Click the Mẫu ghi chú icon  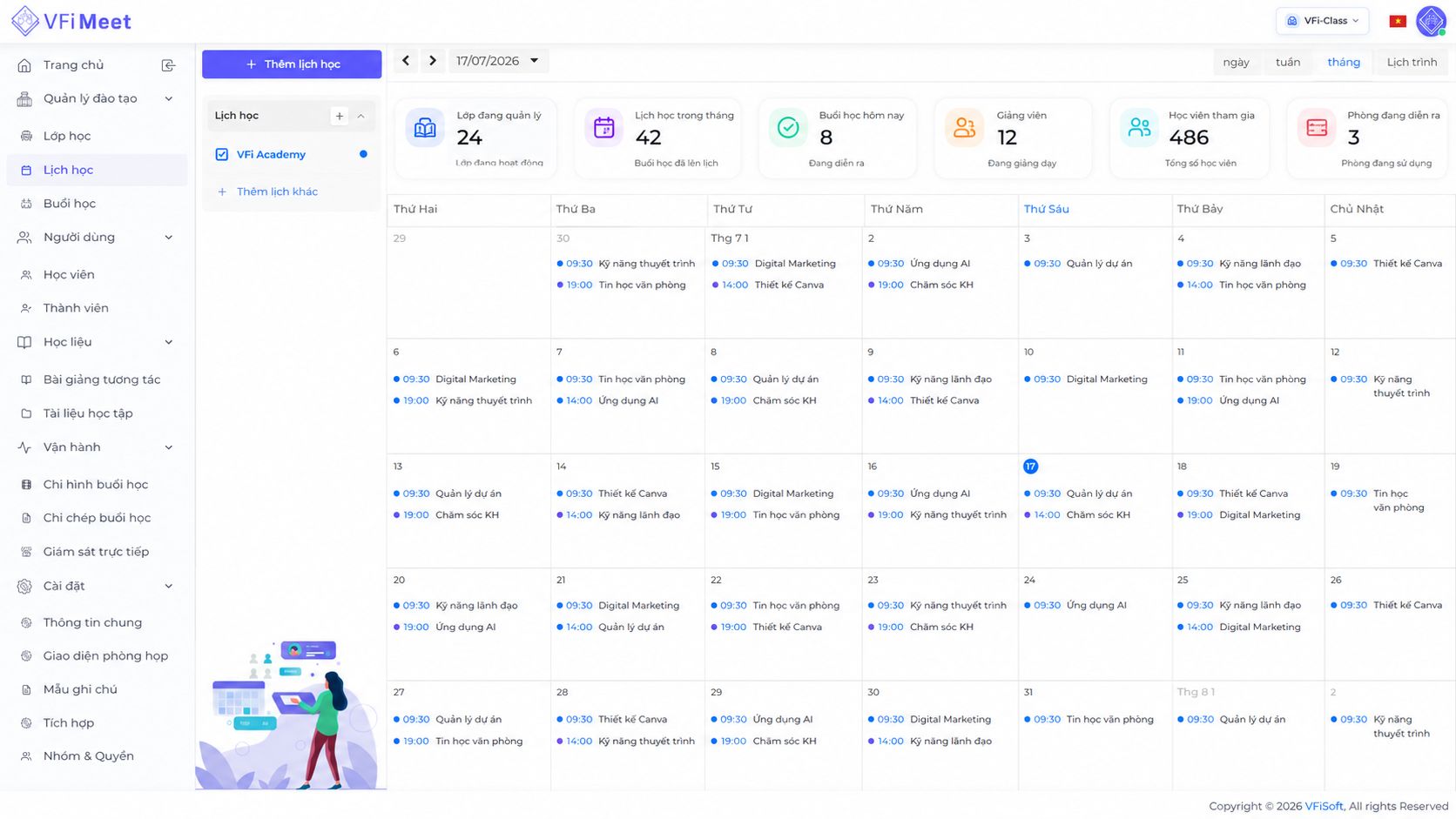26,689
